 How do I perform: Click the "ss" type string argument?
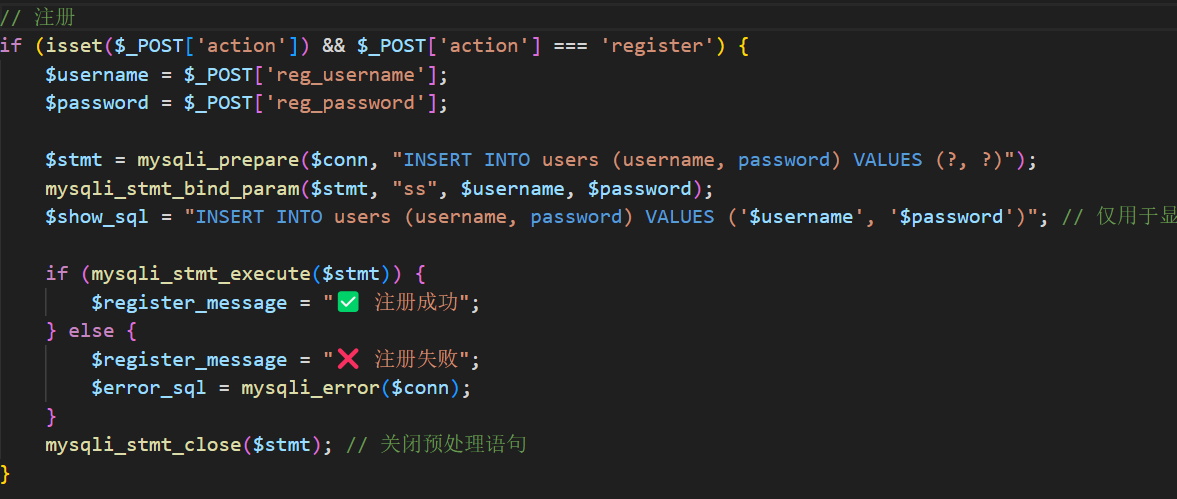click(415, 188)
